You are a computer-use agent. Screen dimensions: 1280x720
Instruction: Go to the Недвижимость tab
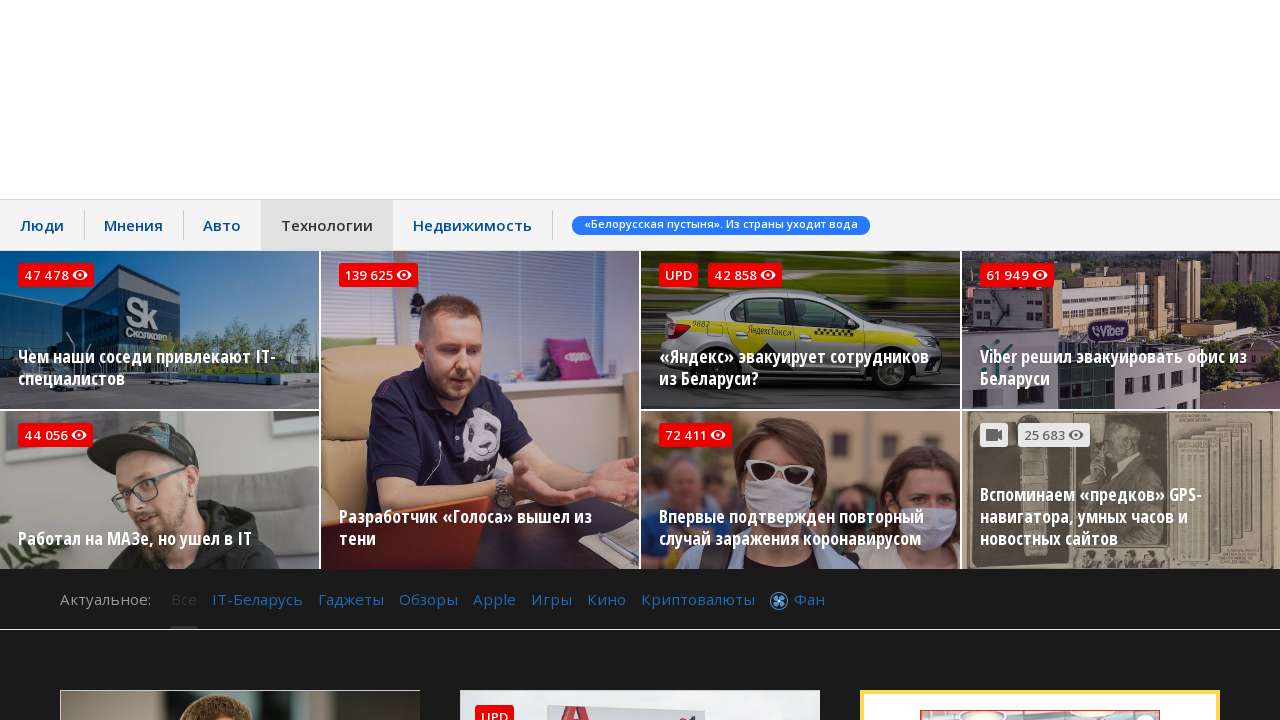472,225
